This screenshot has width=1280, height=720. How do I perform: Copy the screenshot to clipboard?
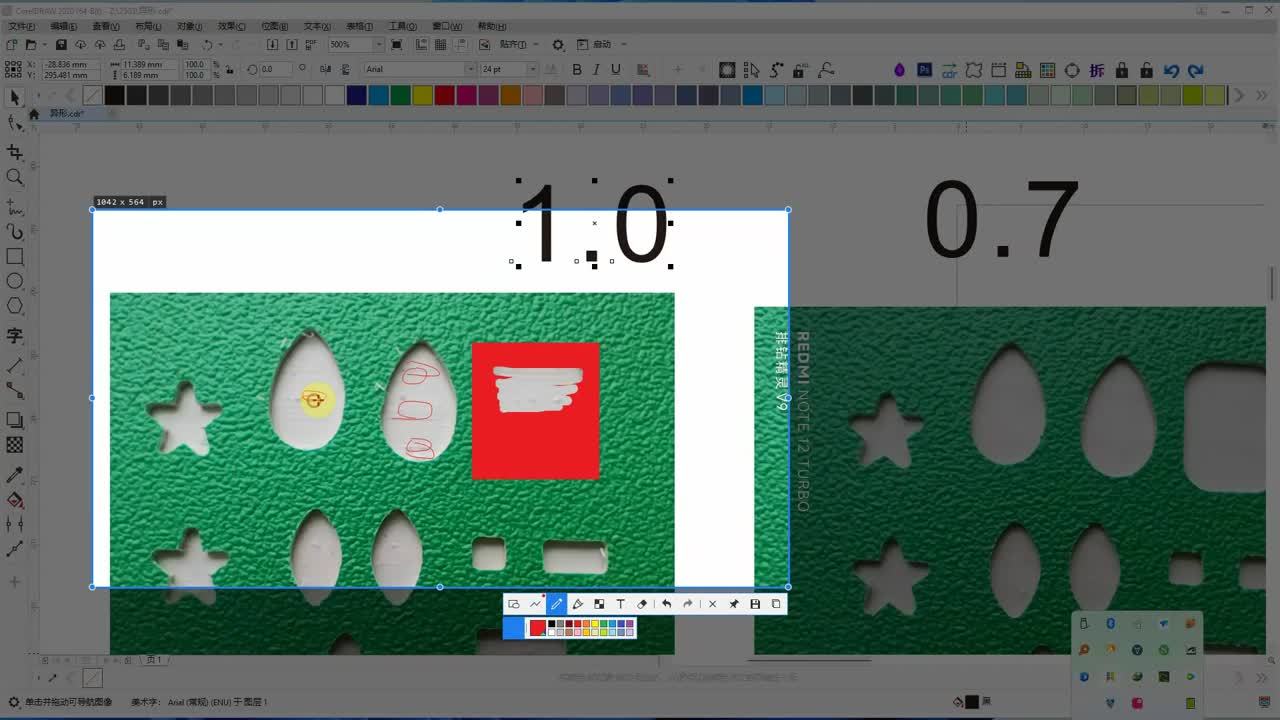tap(776, 604)
